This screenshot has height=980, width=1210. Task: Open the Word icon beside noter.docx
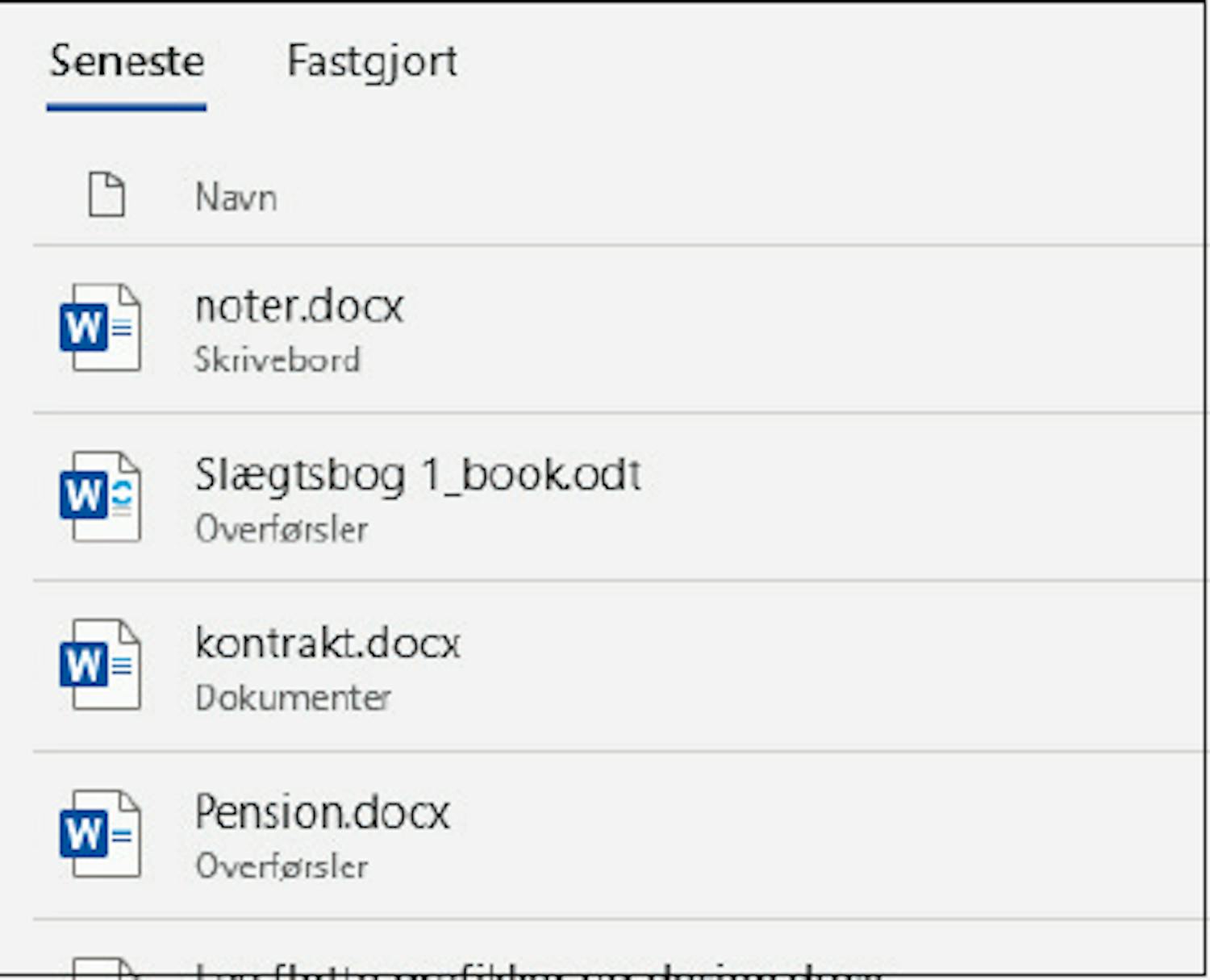[x=100, y=327]
